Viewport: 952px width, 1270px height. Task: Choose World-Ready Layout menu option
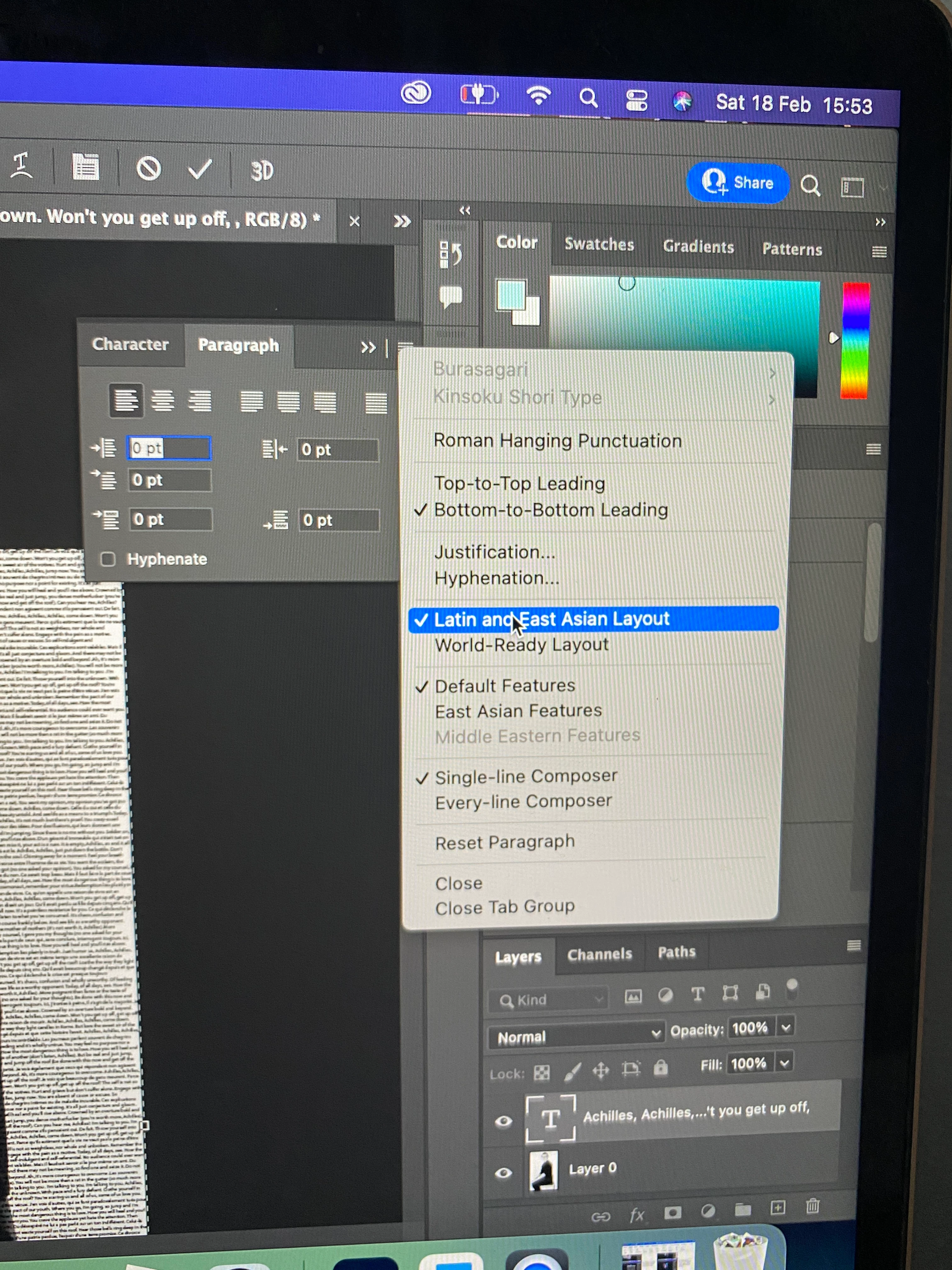coord(521,645)
